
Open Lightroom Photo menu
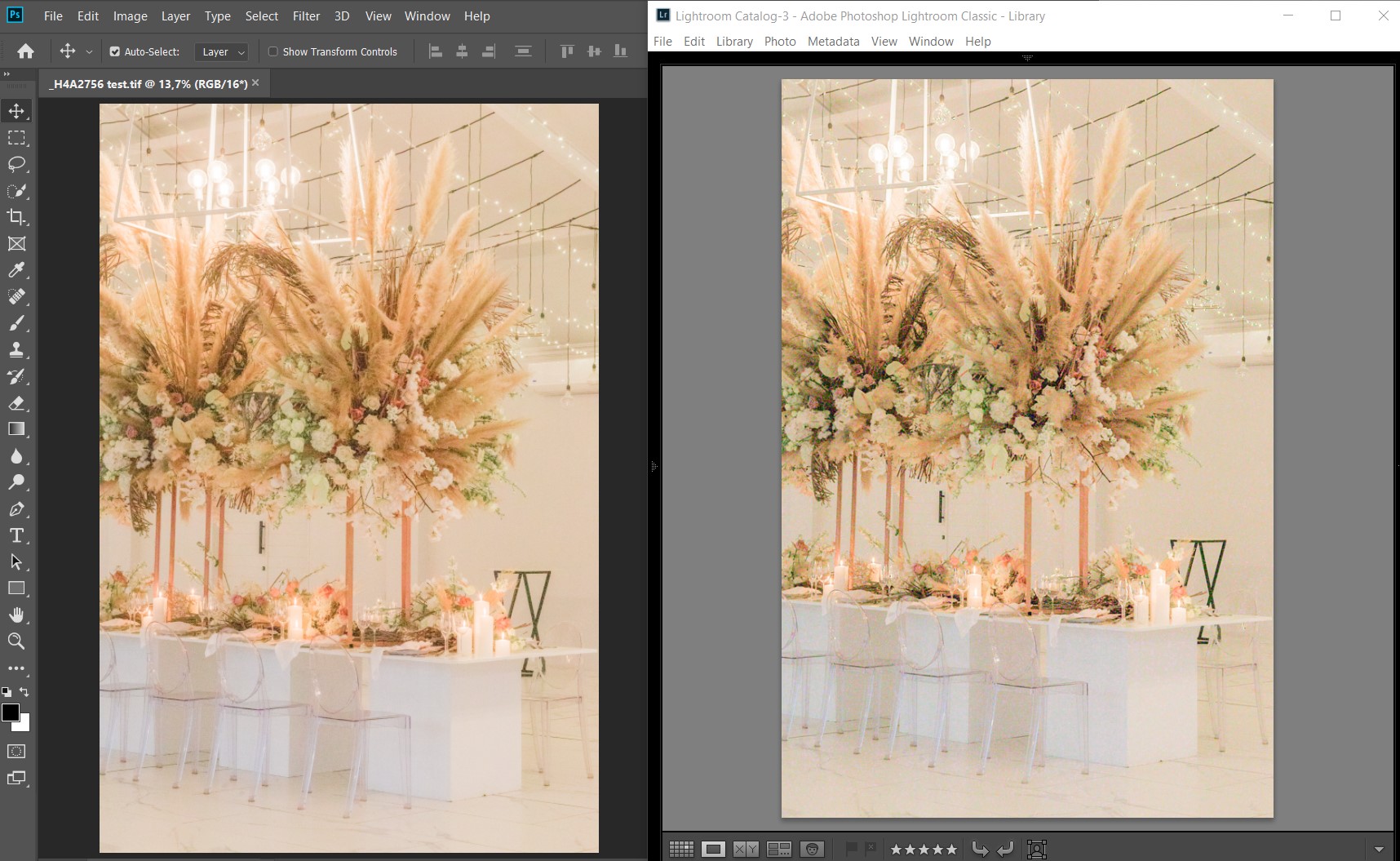click(780, 41)
